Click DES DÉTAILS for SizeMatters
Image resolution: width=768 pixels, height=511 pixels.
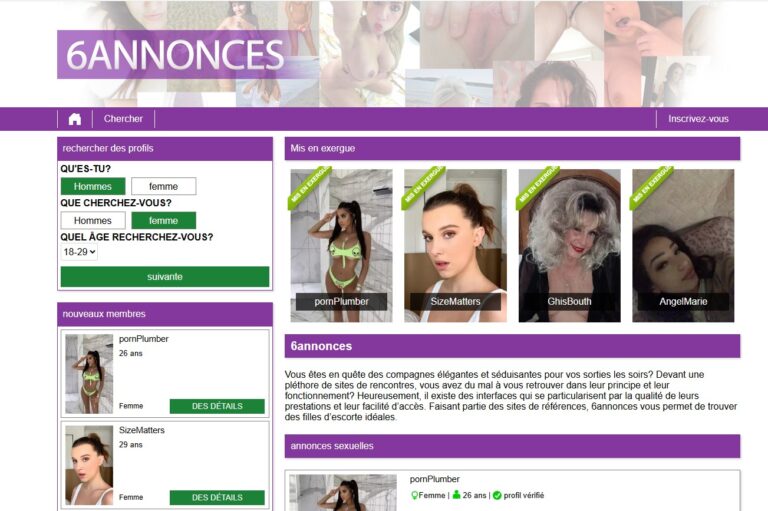click(x=217, y=497)
